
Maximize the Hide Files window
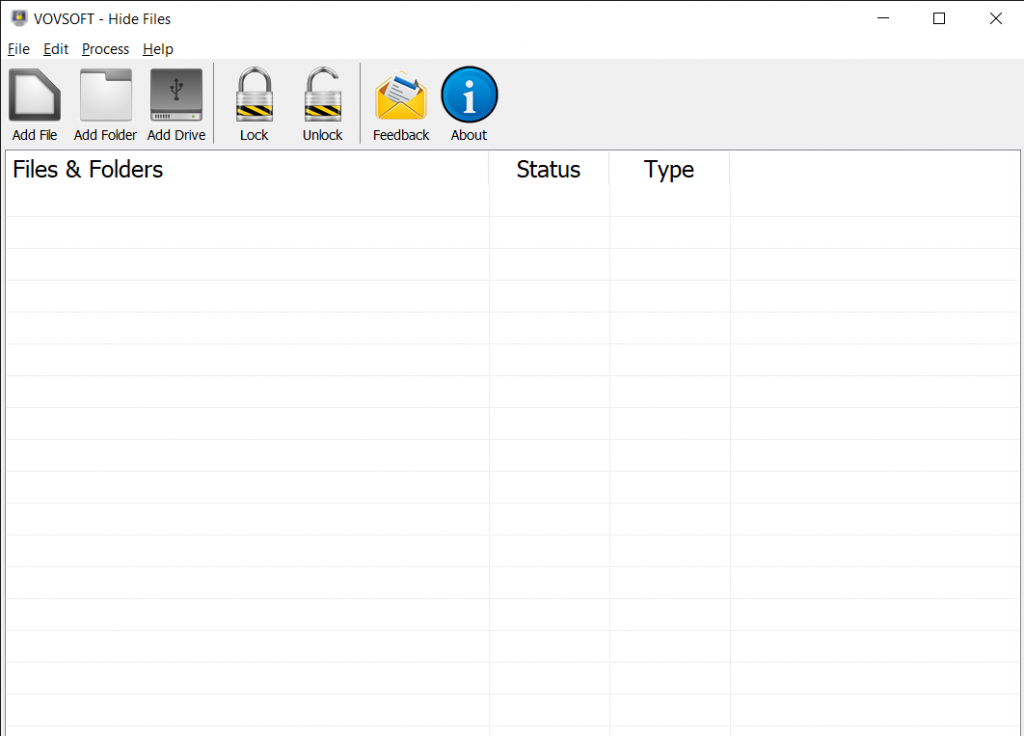tap(939, 18)
